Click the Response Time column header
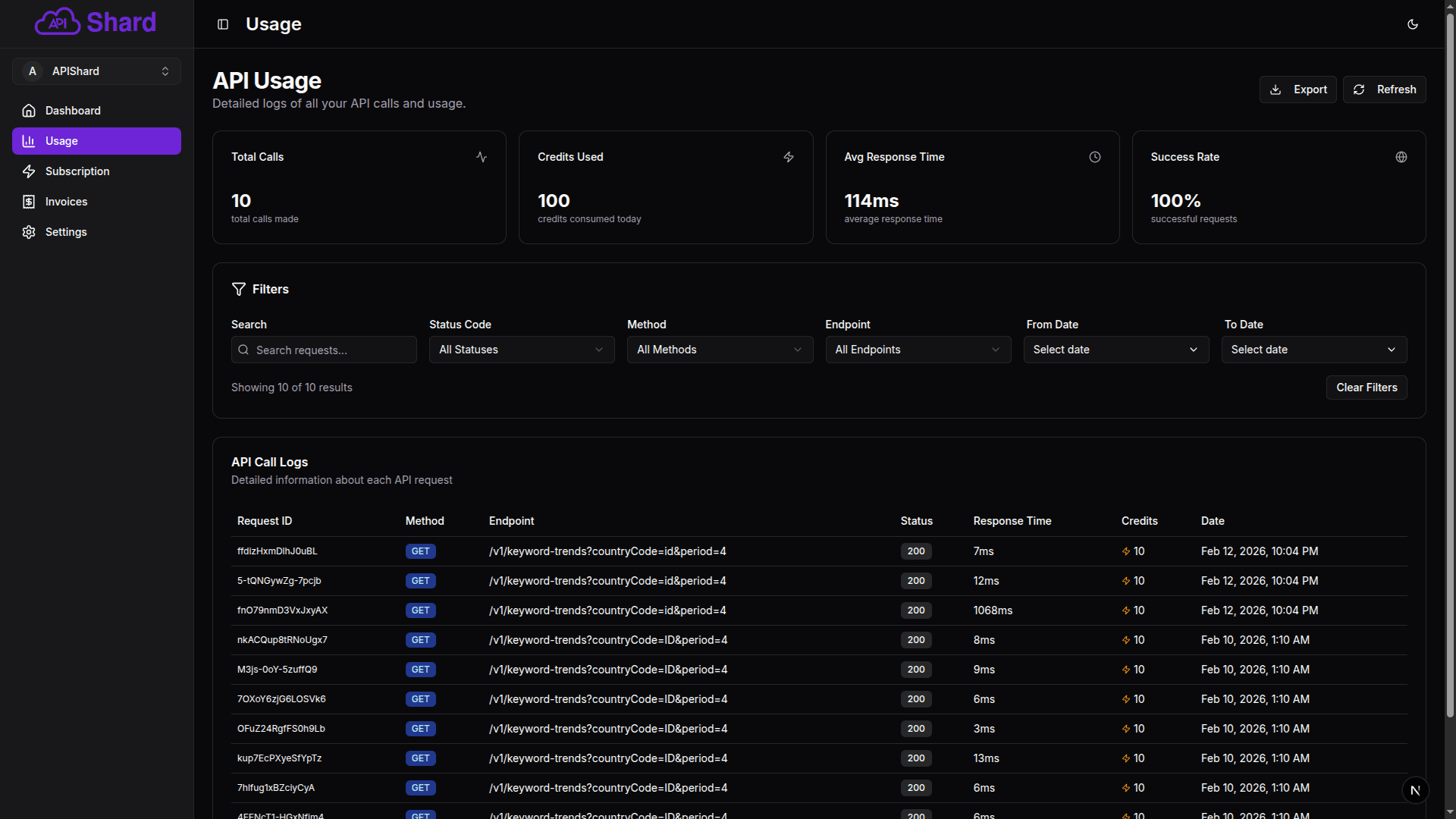The height and width of the screenshot is (819, 1456). 1012,521
